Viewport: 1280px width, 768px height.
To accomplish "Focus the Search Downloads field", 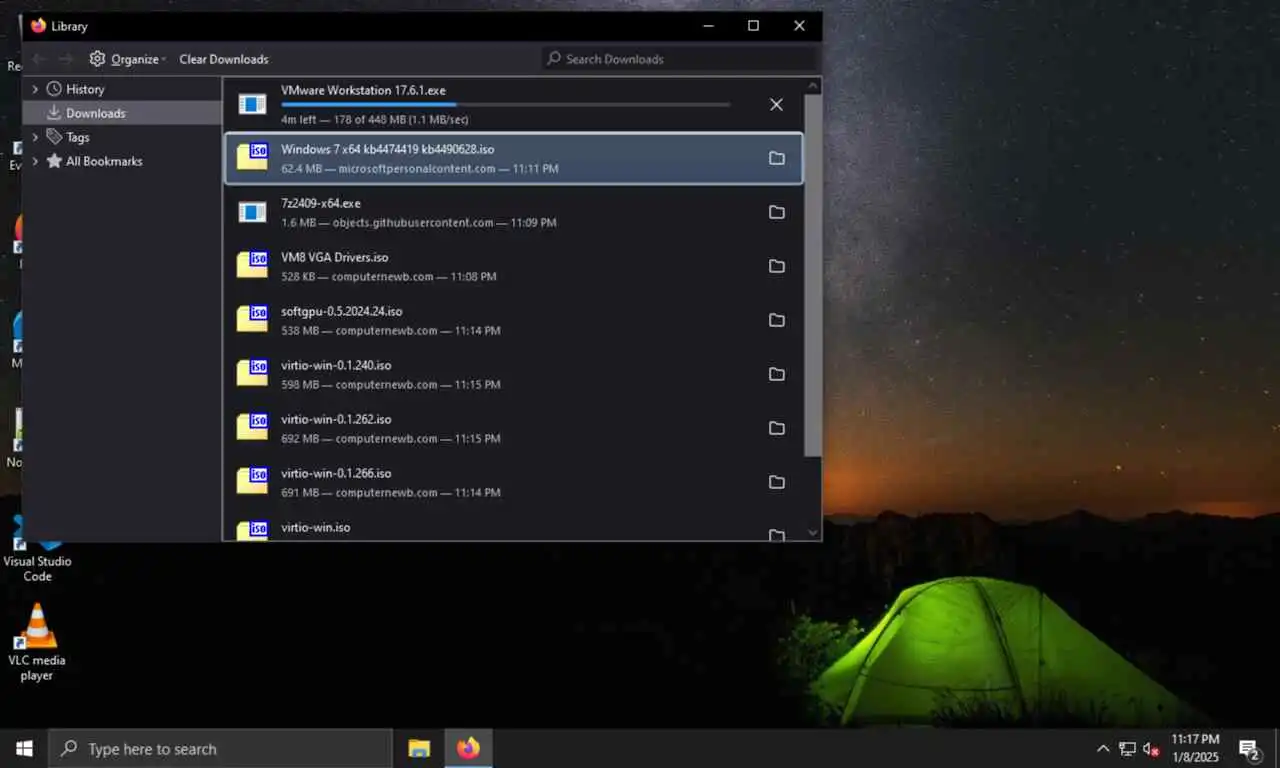I will point(680,59).
